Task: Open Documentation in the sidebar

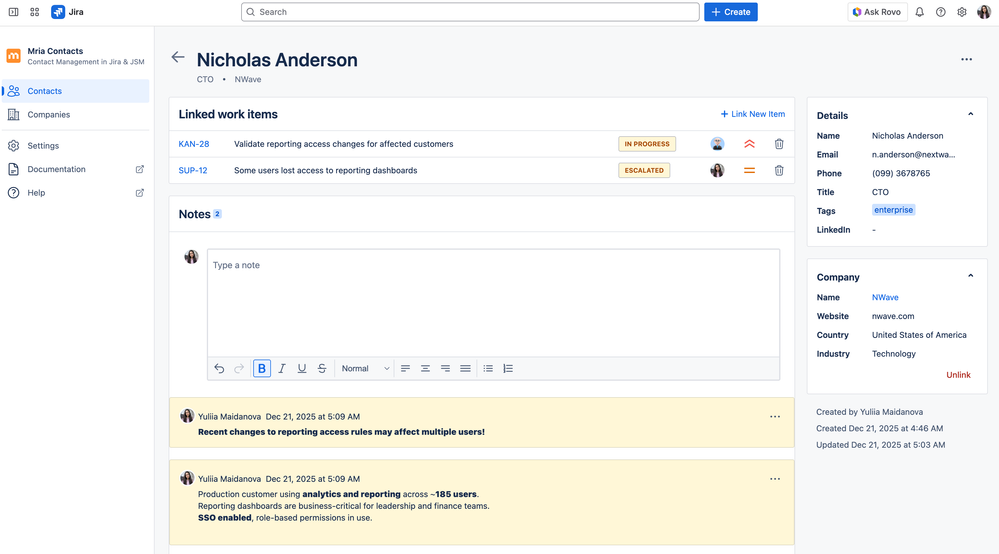Action: point(76,169)
